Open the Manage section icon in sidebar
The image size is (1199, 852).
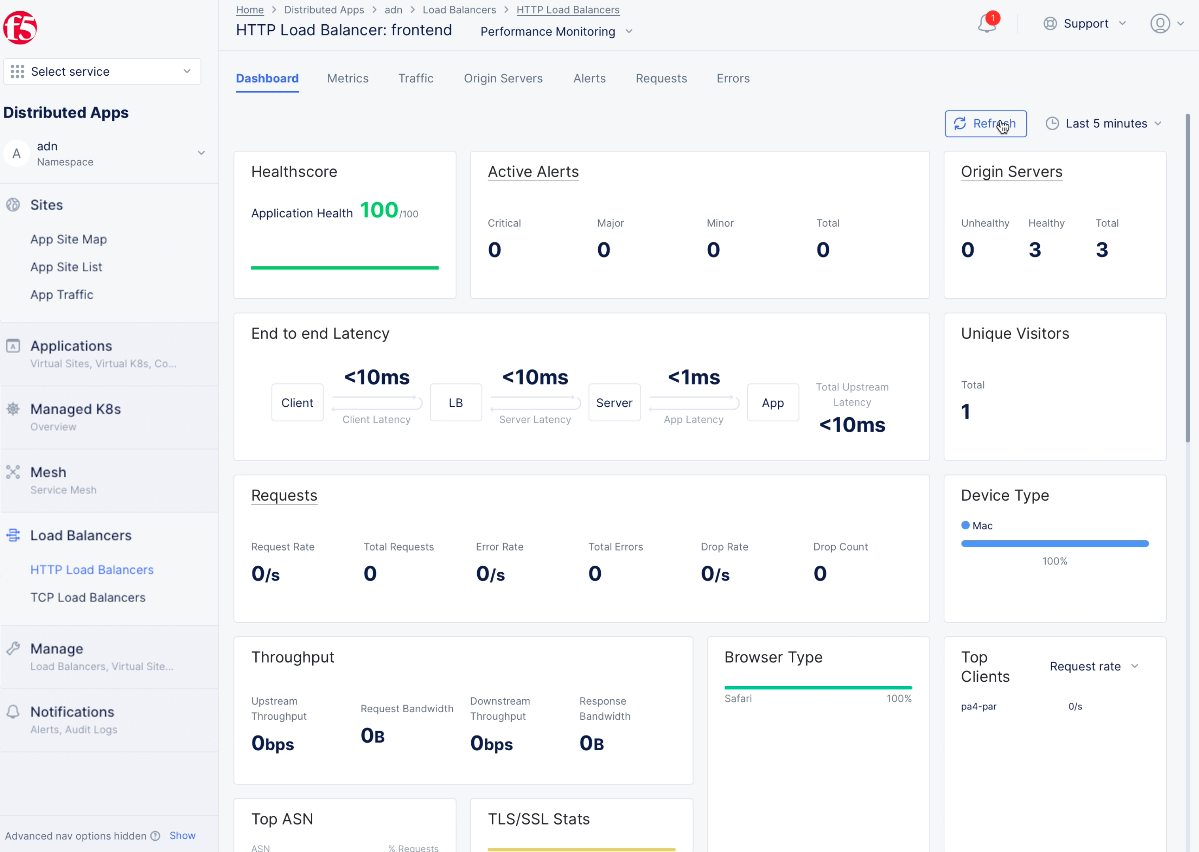click(11, 648)
